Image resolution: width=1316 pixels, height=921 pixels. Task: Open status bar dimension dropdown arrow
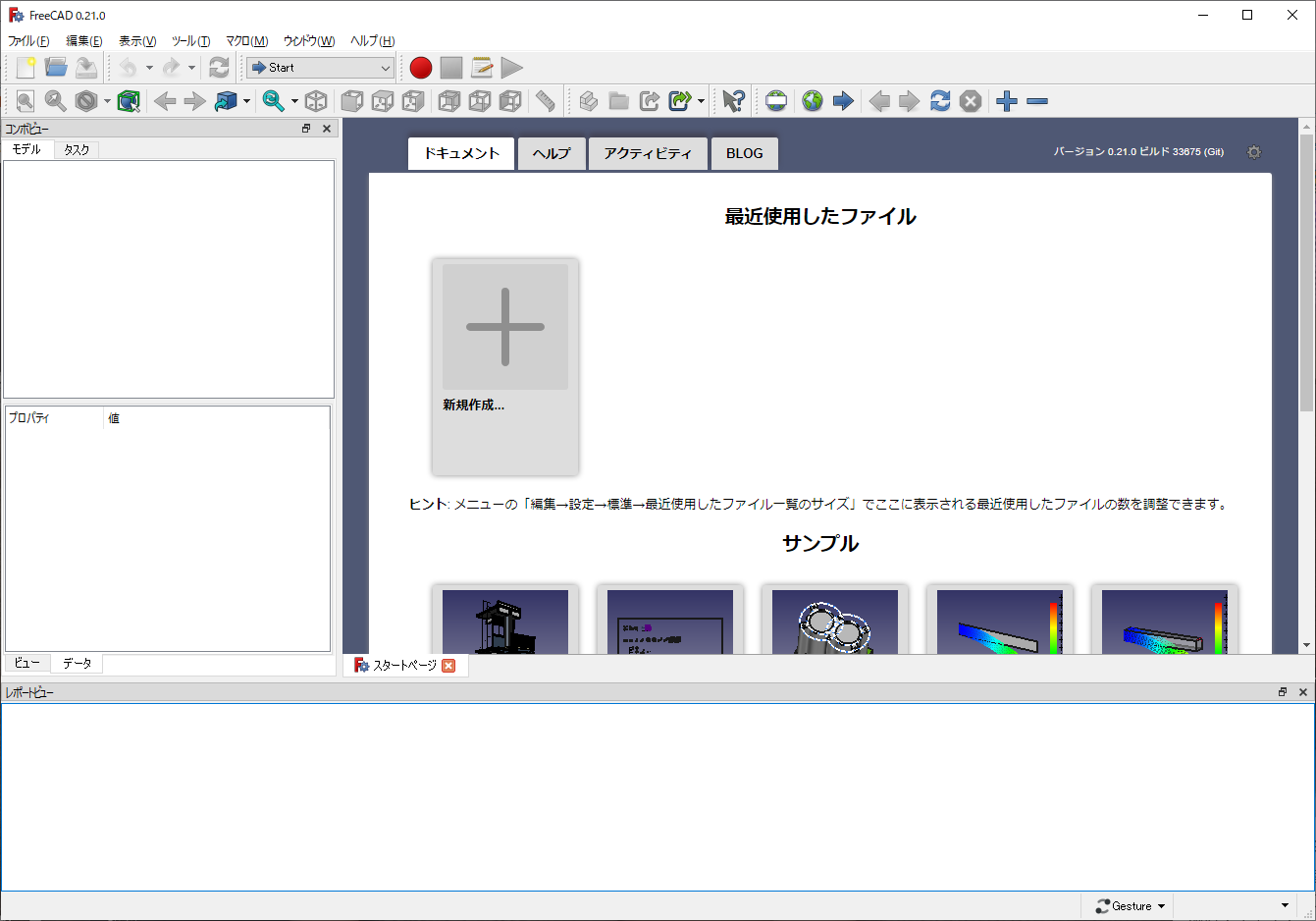pos(1285,905)
